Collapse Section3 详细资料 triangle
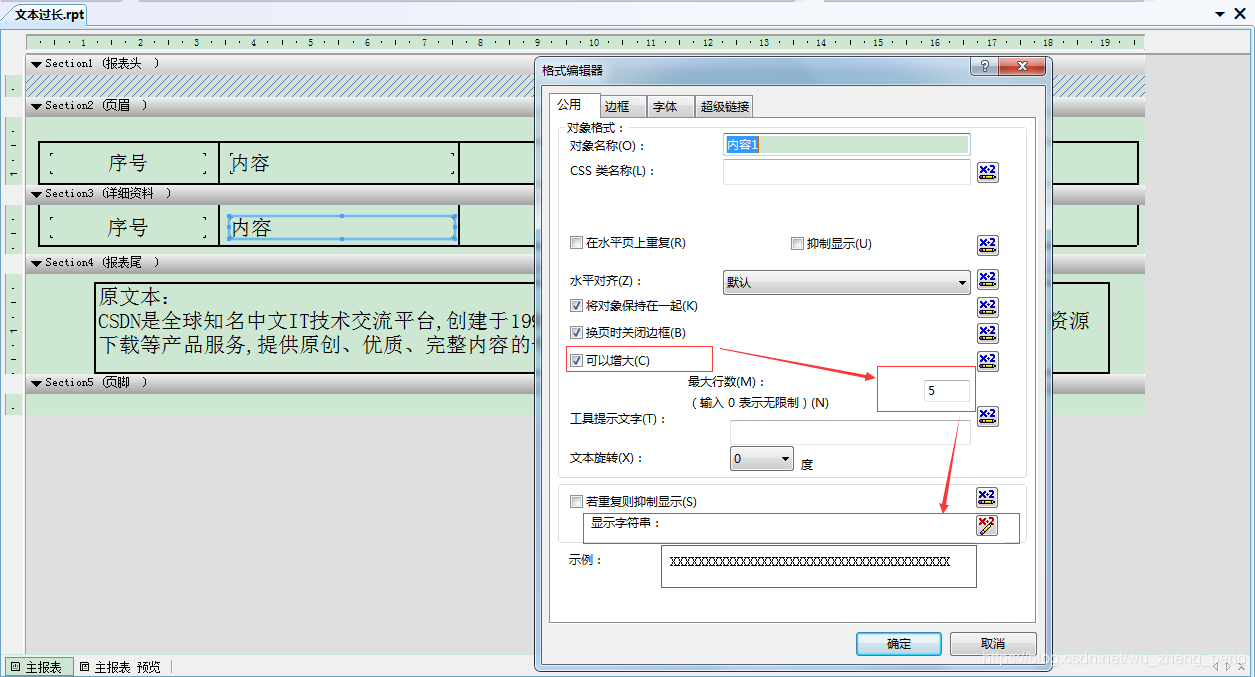 (36, 194)
